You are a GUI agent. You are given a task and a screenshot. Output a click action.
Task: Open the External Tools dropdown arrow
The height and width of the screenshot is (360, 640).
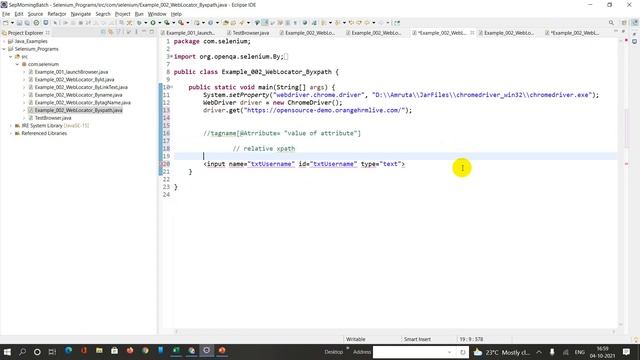(x=188, y=23)
